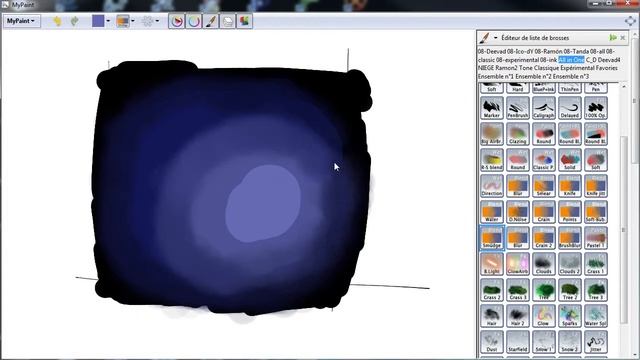Viewport: 640px width, 360px height.
Task: Select the Smudge brush
Action: coord(492,238)
